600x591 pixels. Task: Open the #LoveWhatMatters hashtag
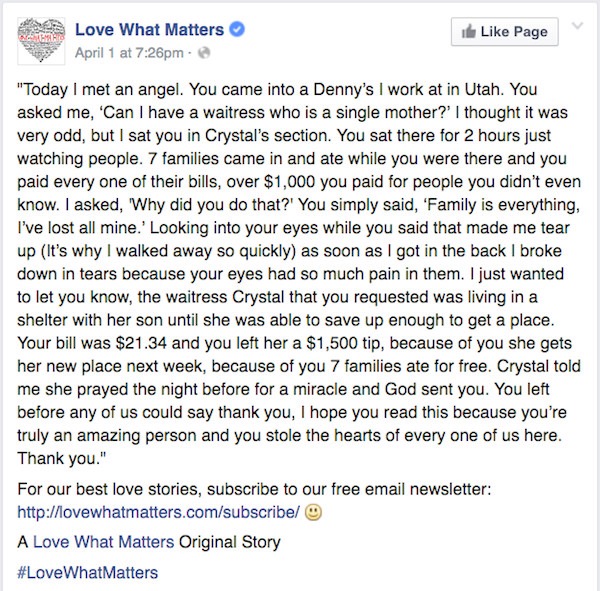(88, 573)
